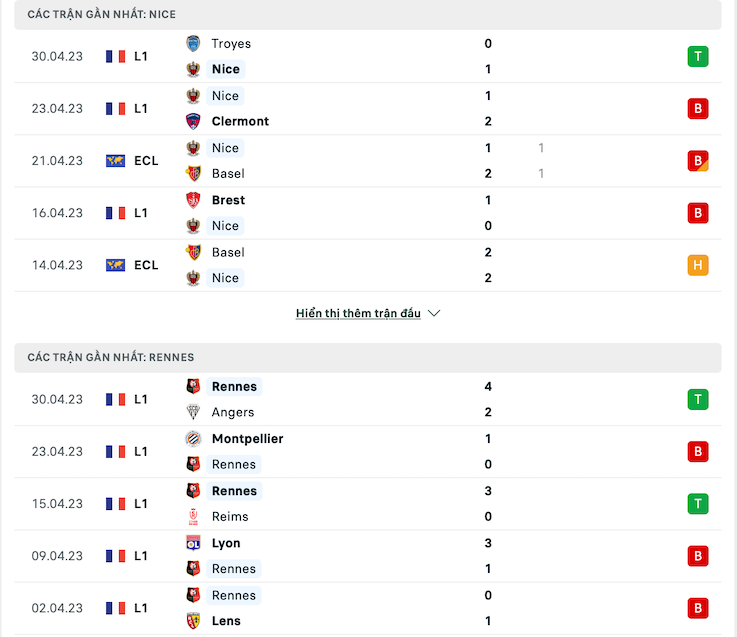Screen dimensions: 737x637
Task: Click the ECL flag icon on 21.04.23 match
Action: pyautogui.click(x=116, y=161)
